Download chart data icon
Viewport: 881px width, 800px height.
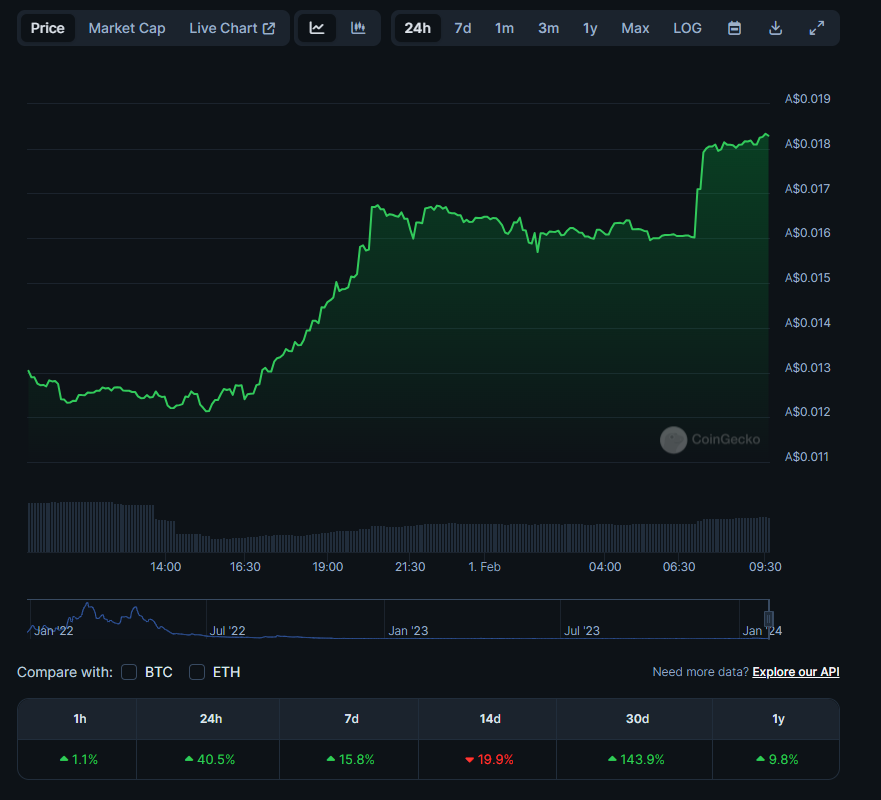tap(775, 28)
